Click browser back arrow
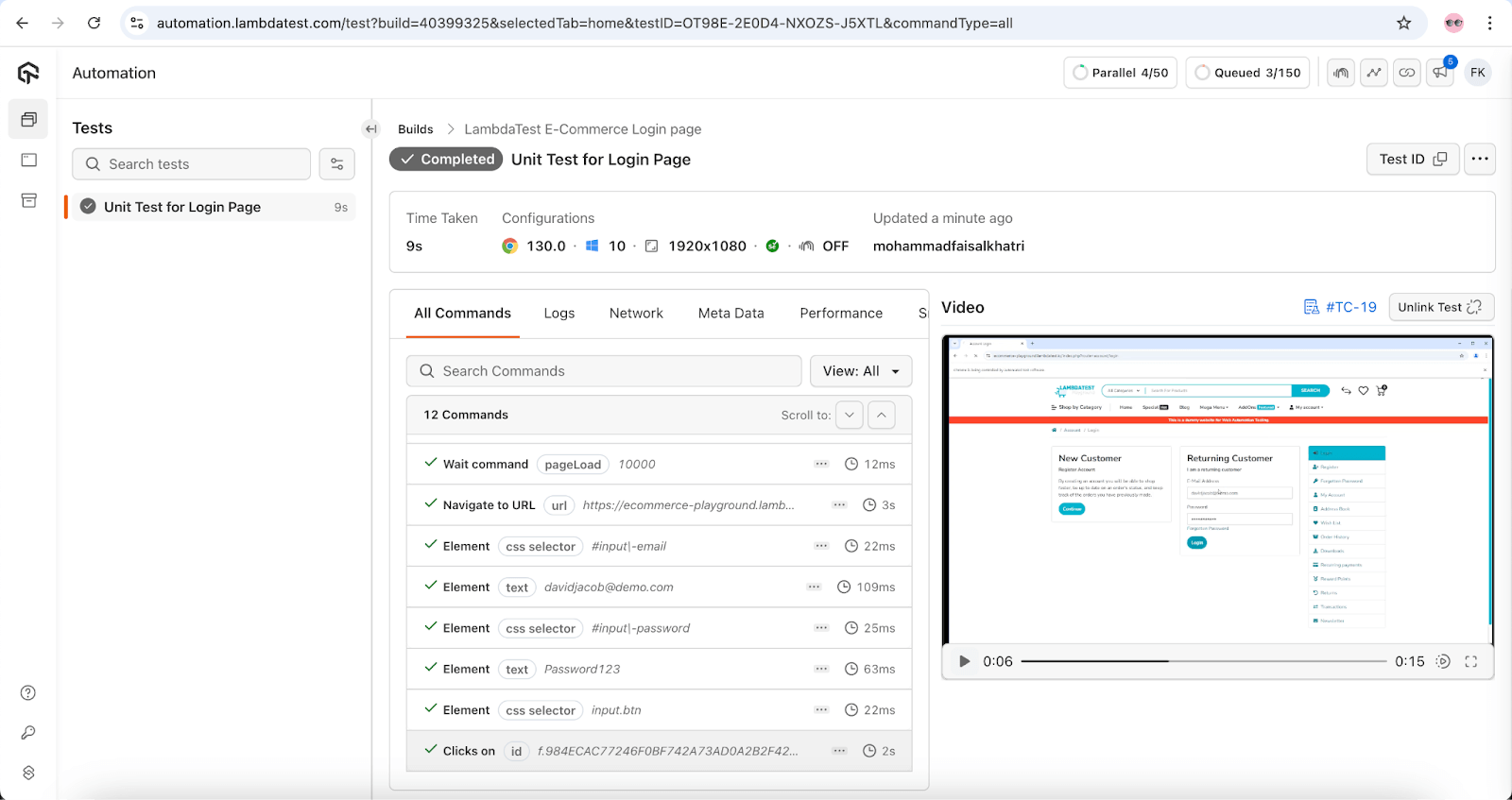Screen dimensions: 1512x800 pyautogui.click(x=23, y=23)
